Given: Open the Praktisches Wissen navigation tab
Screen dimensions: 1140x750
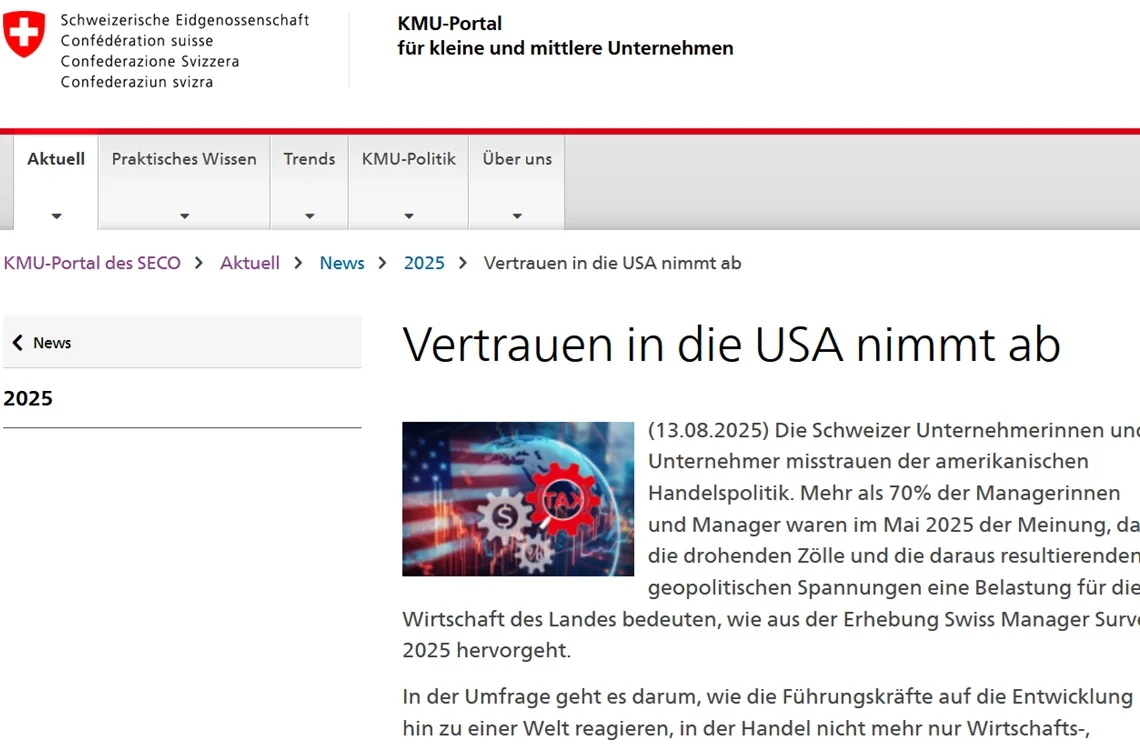Looking at the screenshot, I should 184,159.
